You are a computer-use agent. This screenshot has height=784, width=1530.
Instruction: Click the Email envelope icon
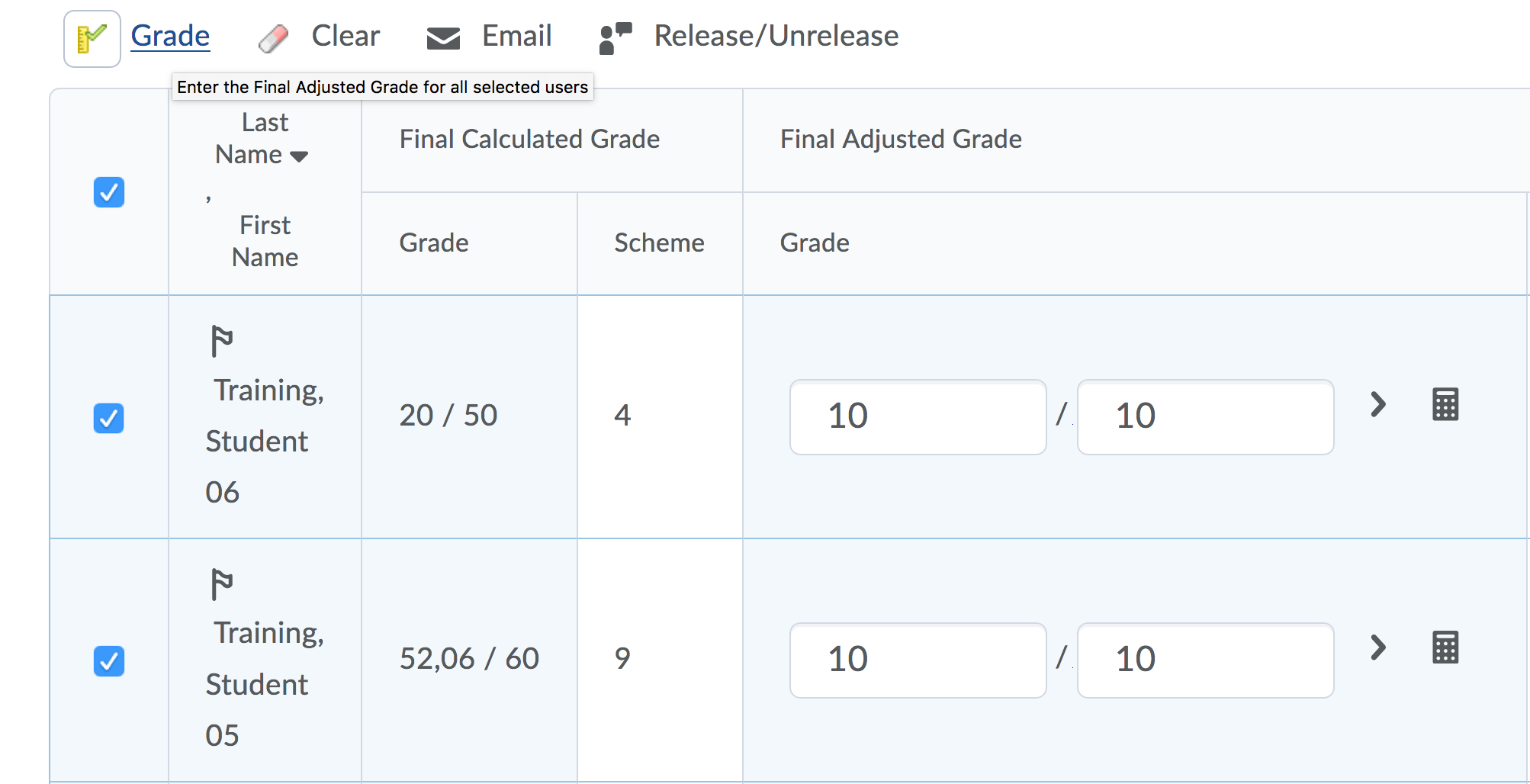coord(443,38)
